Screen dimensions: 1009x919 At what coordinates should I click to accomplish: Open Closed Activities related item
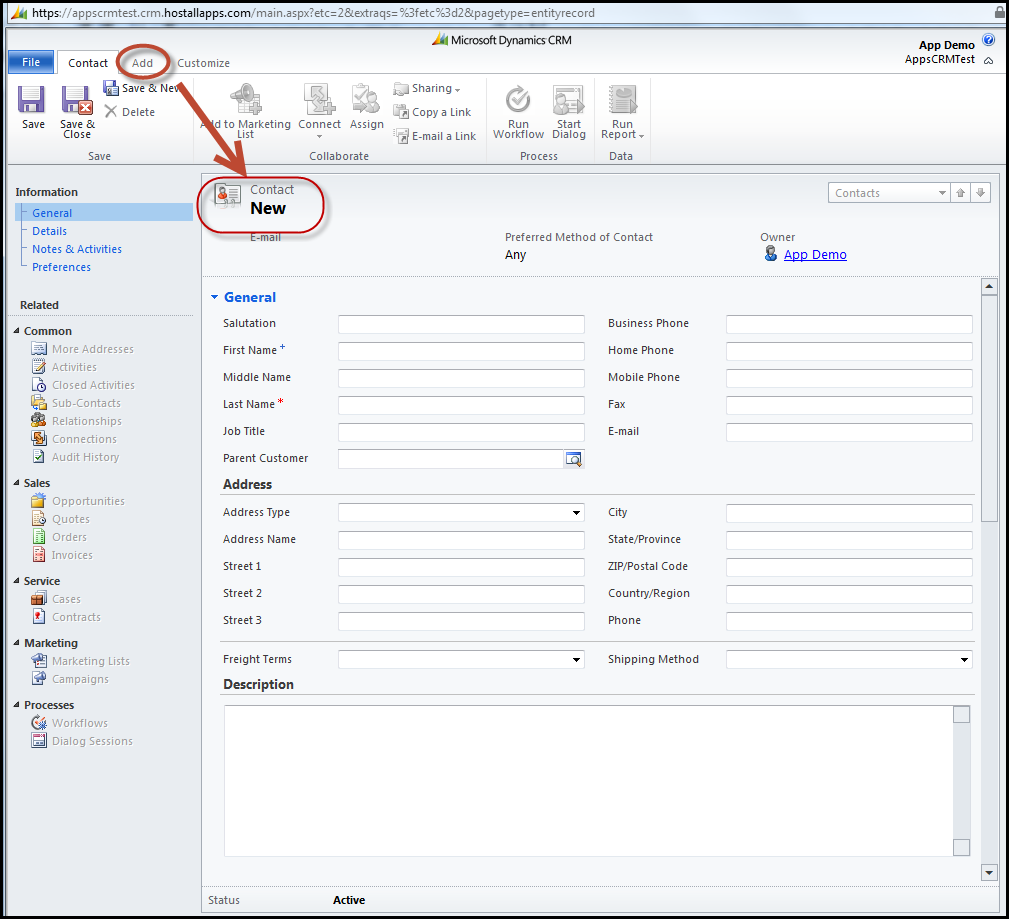coord(83,385)
